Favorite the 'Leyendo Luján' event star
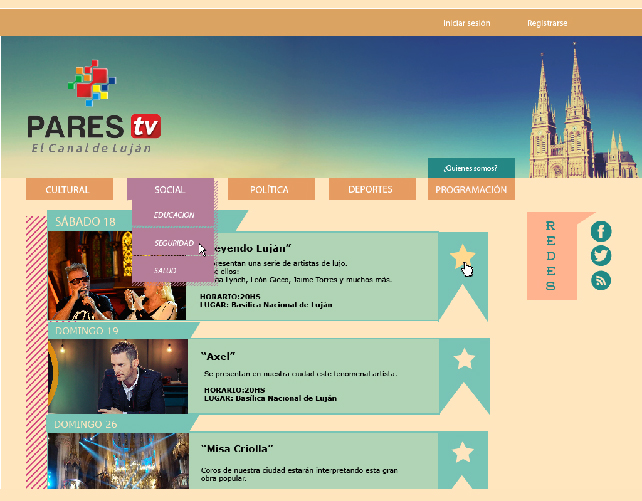This screenshot has height=501, width=642. [x=462, y=257]
